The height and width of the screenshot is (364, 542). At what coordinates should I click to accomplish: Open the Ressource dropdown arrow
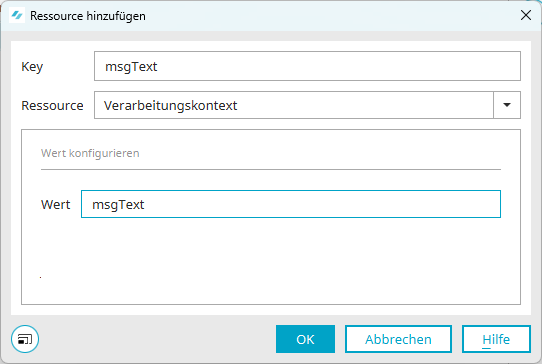[x=507, y=105]
